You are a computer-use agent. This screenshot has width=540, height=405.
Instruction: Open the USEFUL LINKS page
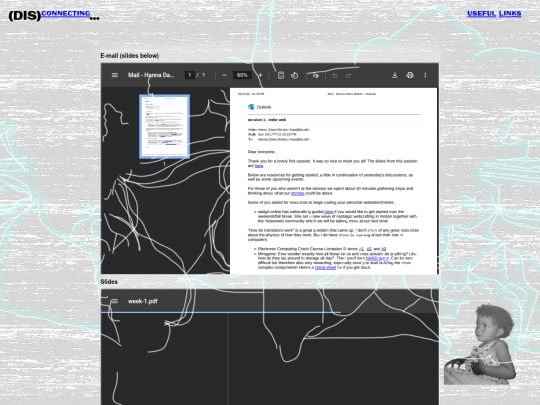(494, 13)
